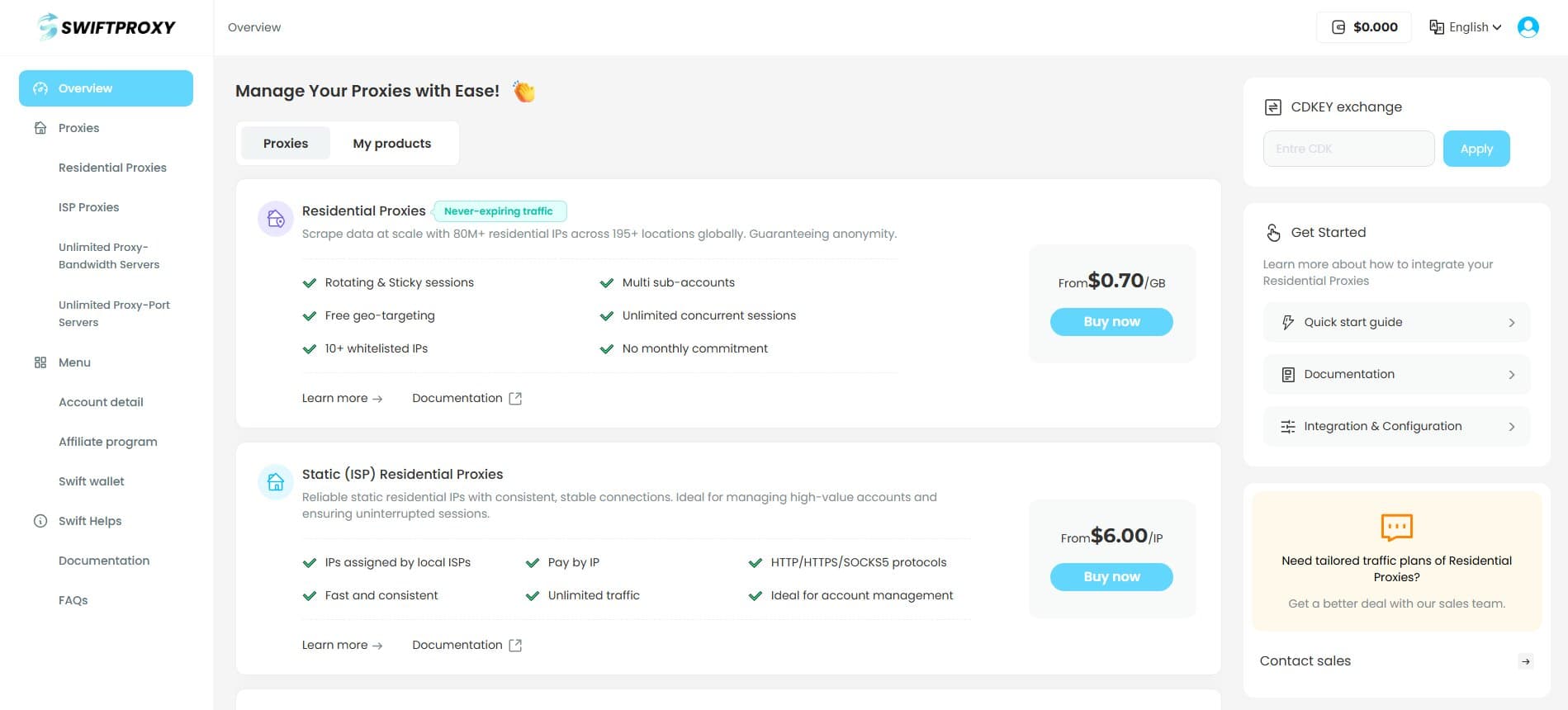Expand the Quick start guide chevron
The image size is (1568, 710).
1512,323
